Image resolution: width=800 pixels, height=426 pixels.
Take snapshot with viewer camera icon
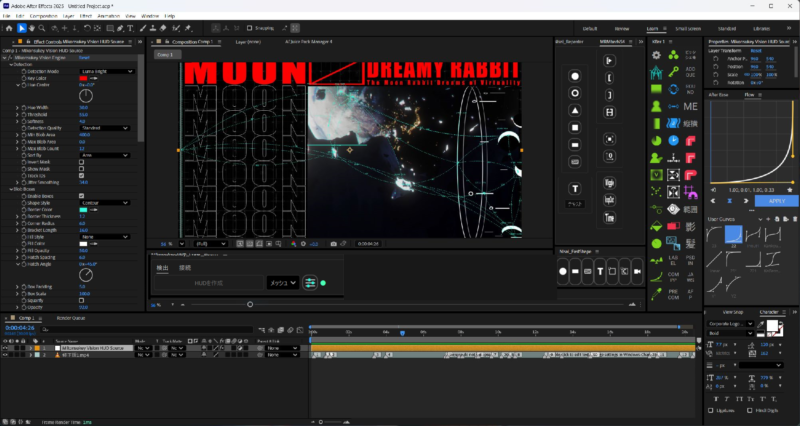(x=334, y=244)
